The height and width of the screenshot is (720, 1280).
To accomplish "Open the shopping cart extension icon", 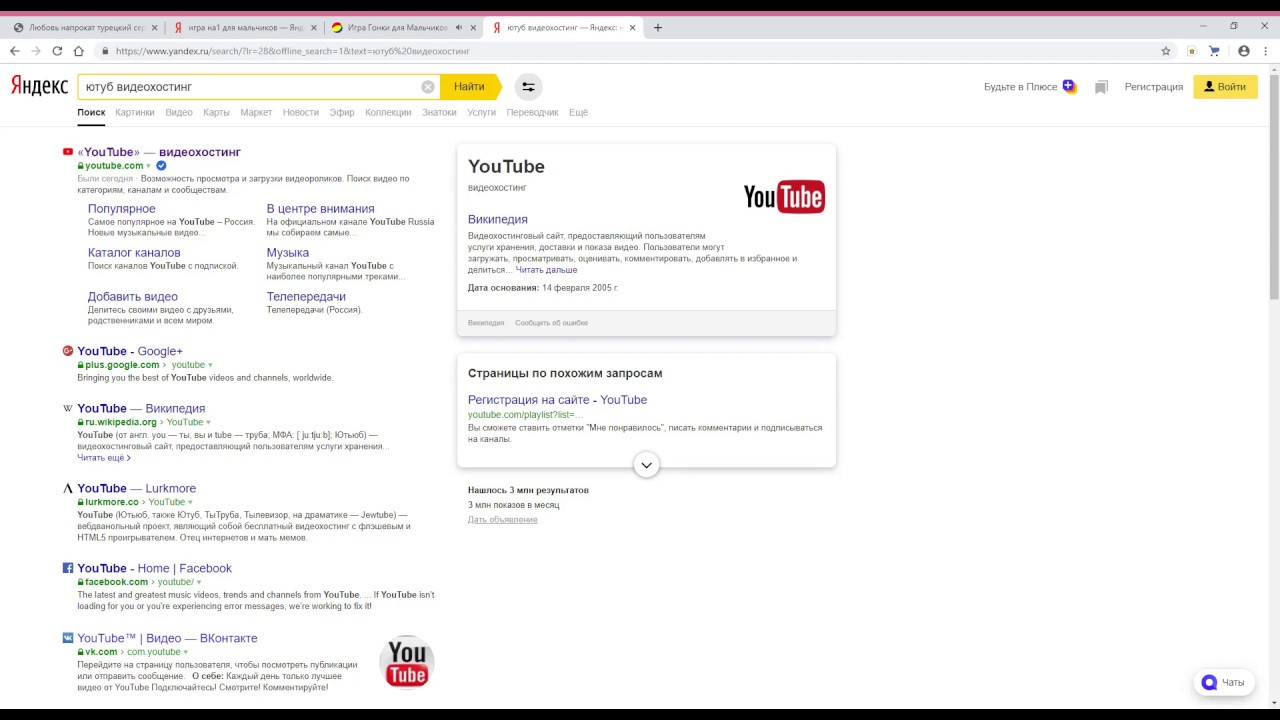I will 1215,51.
